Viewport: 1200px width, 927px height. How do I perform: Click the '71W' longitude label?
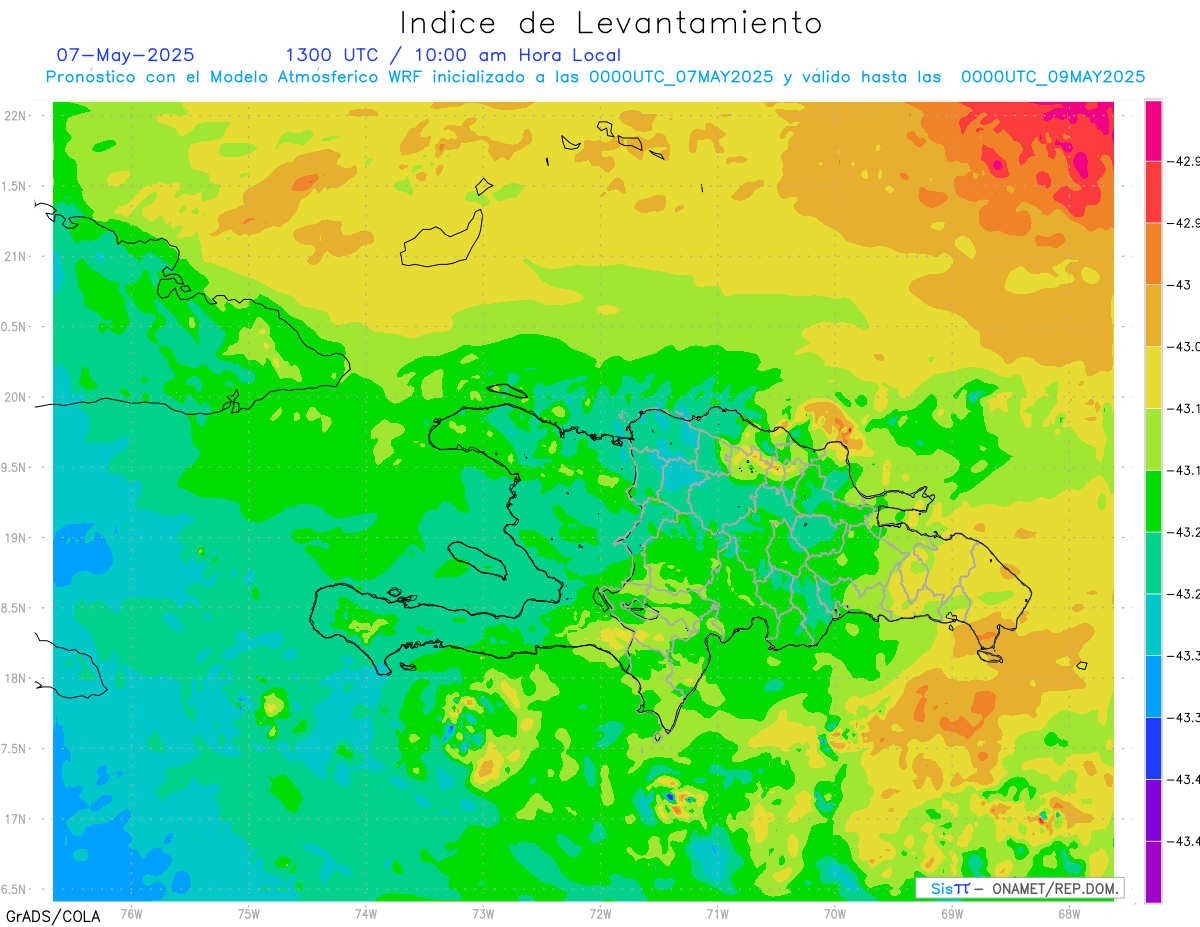[x=717, y=913]
